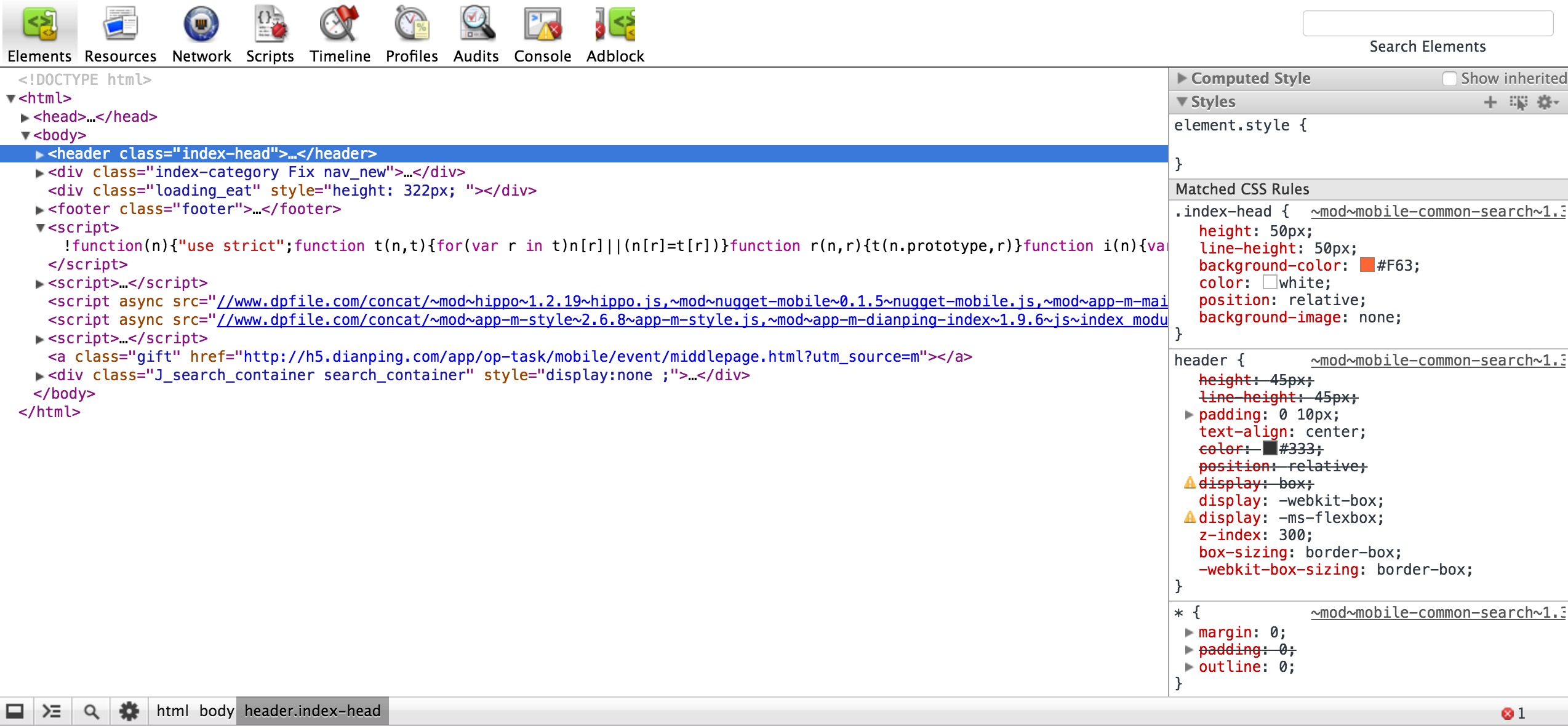Image resolution: width=1568 pixels, height=726 pixels.
Task: Expand the head element node
Action: click(25, 117)
